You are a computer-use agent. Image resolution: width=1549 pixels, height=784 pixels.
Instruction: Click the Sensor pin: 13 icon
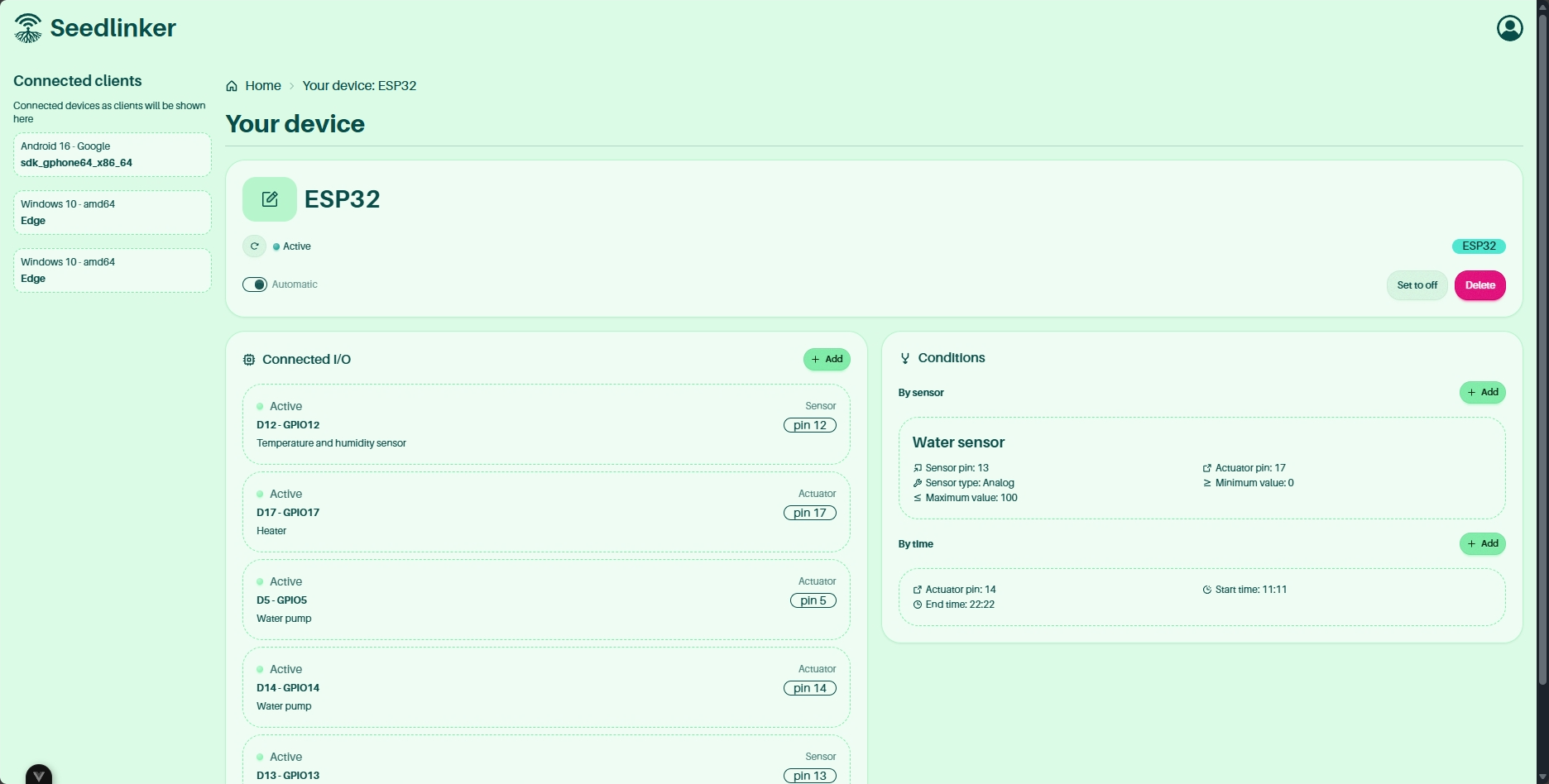[x=918, y=468]
